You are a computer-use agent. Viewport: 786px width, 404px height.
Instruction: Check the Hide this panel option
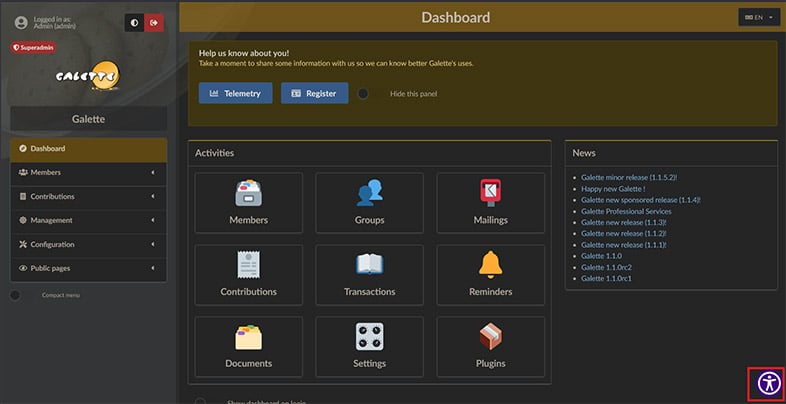pyautogui.click(x=364, y=94)
